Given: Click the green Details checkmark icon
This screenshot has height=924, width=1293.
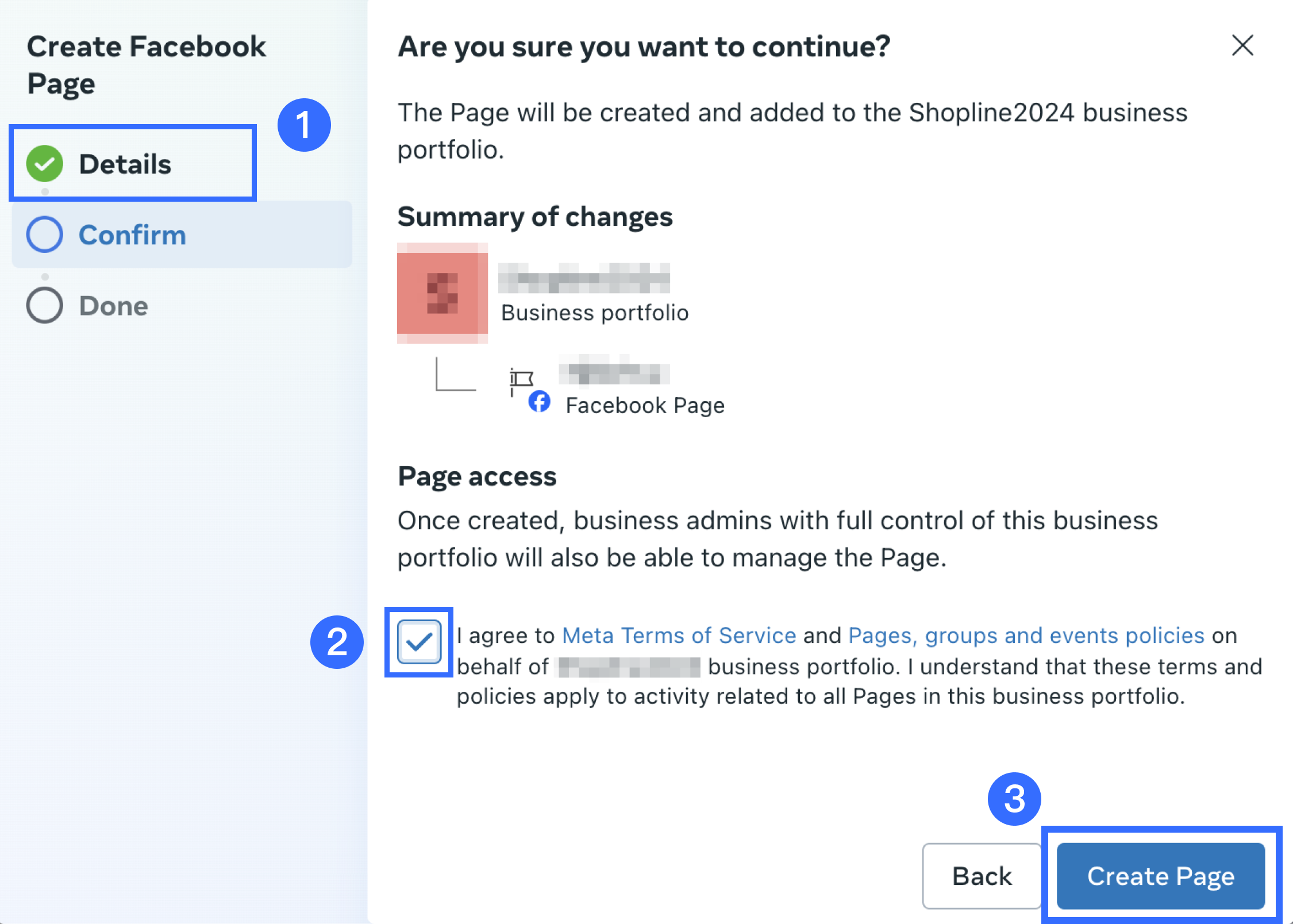Looking at the screenshot, I should 45,164.
